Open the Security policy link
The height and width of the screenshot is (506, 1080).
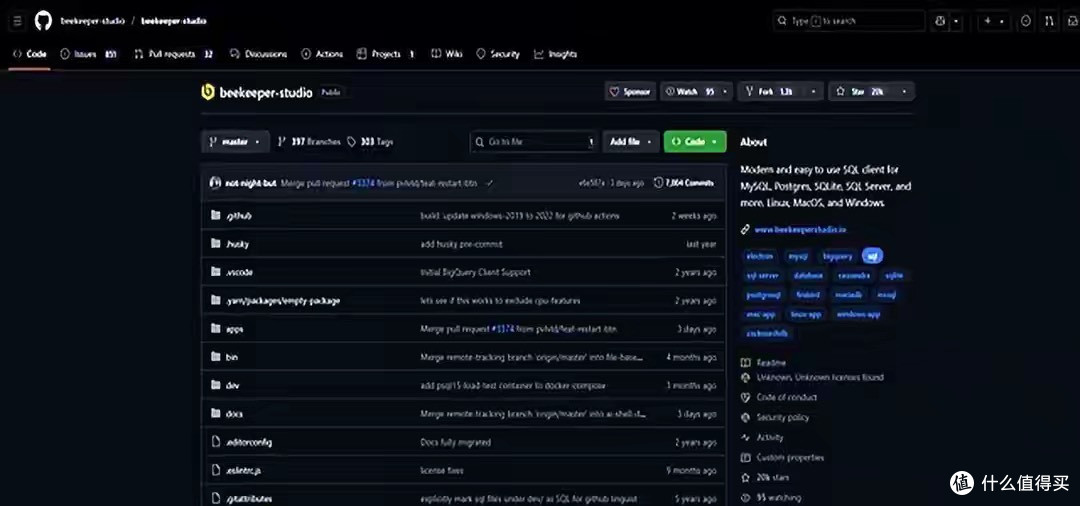(782, 417)
